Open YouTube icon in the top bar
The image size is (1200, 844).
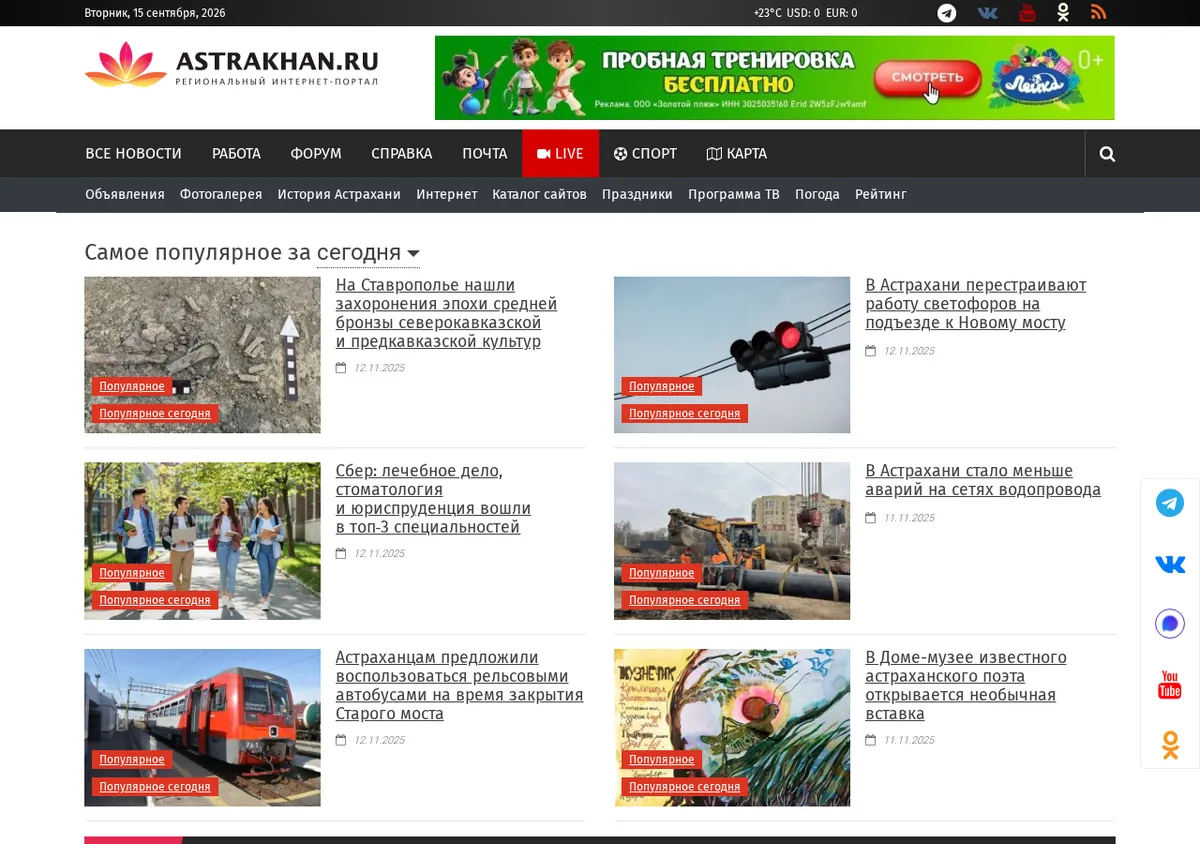click(x=1027, y=13)
